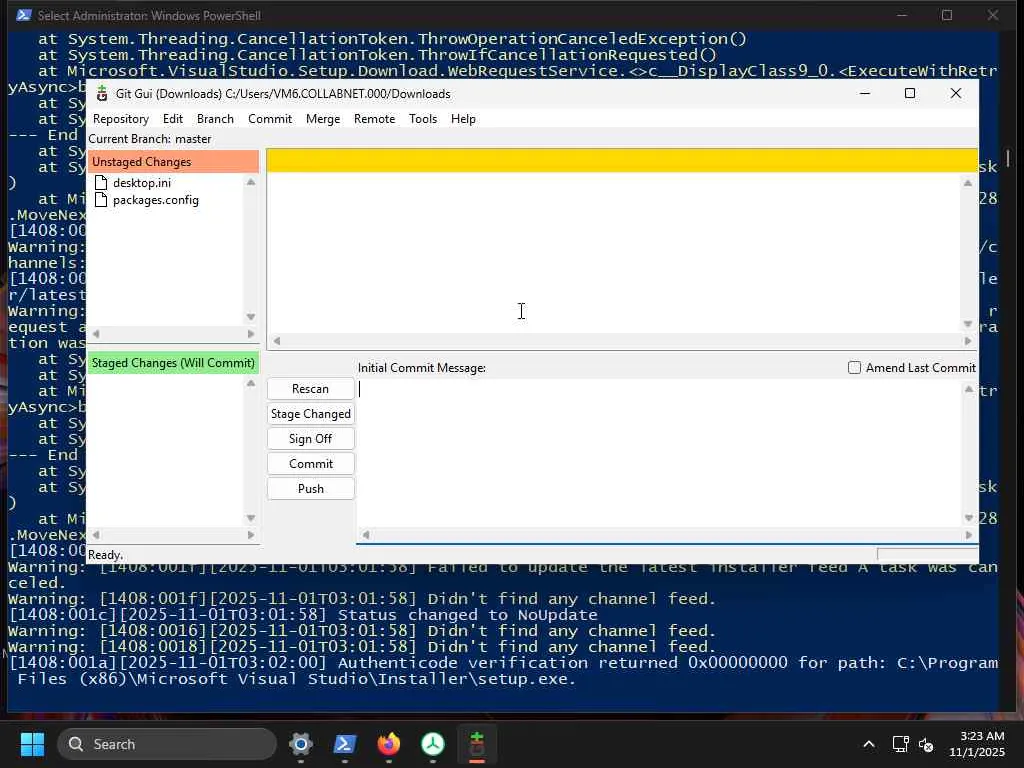Click up arrow of commit message scrollbar
Viewport: 1024px width, 768px height.
[x=968, y=389]
